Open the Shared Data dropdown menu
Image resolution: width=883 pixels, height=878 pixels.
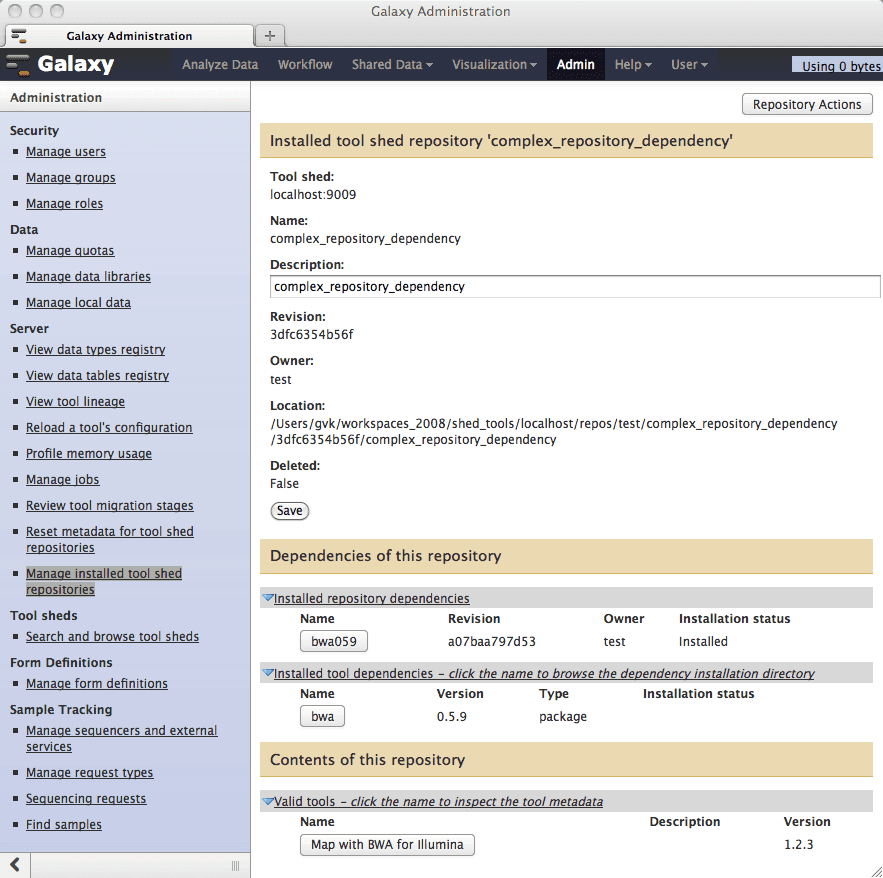[x=392, y=65]
